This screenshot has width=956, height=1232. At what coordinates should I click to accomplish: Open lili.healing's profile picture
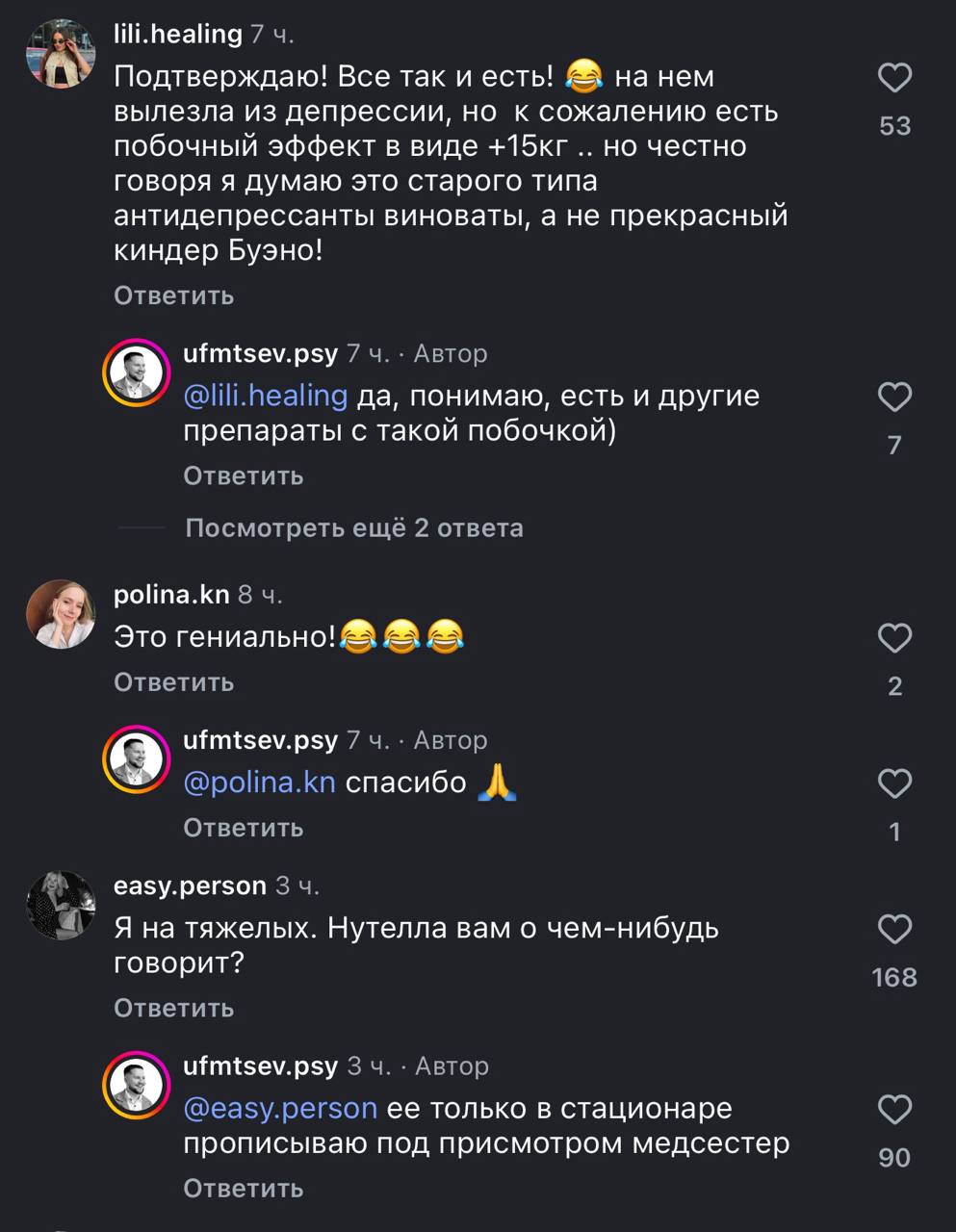click(61, 54)
